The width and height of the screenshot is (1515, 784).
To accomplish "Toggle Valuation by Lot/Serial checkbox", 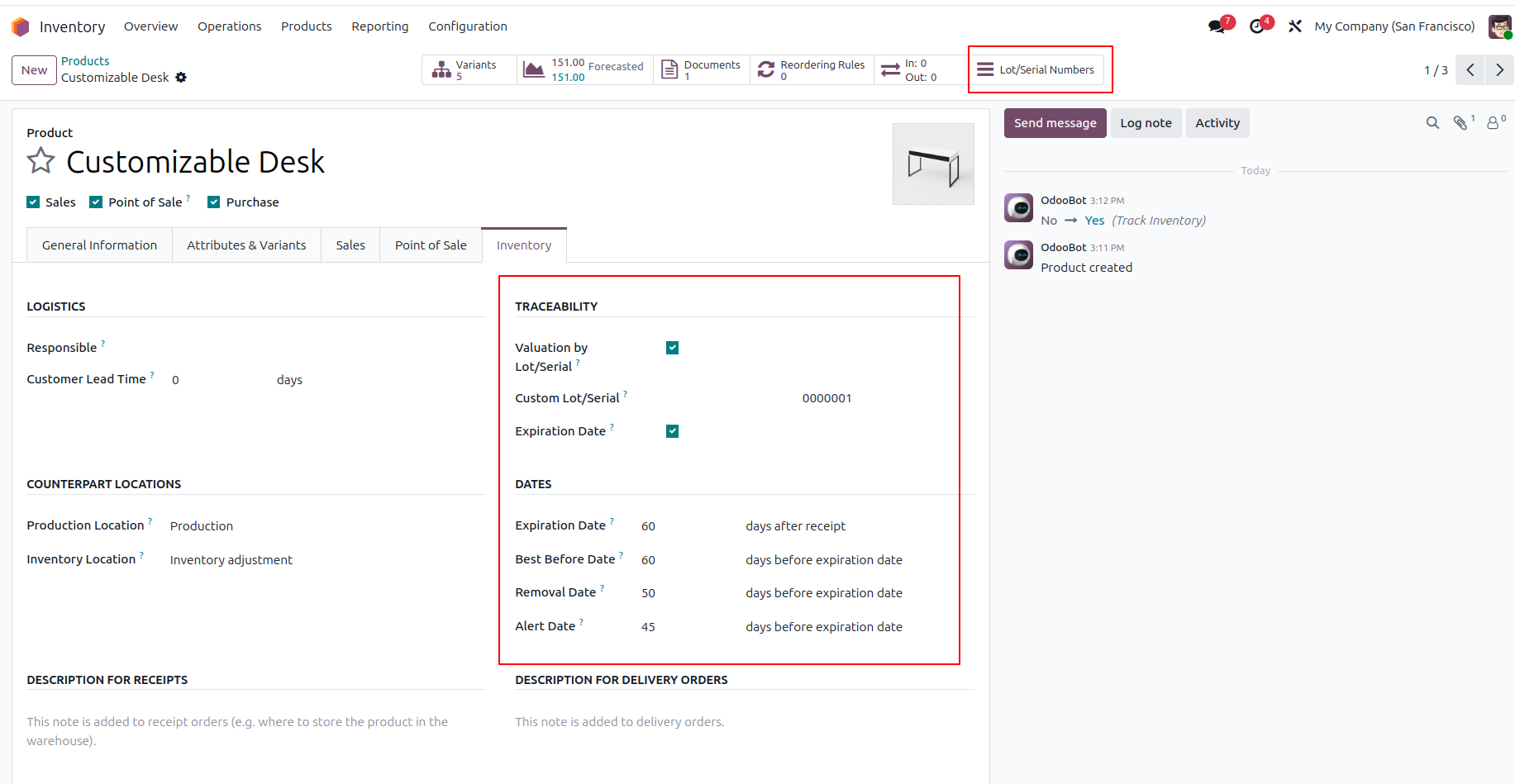I will pyautogui.click(x=673, y=348).
